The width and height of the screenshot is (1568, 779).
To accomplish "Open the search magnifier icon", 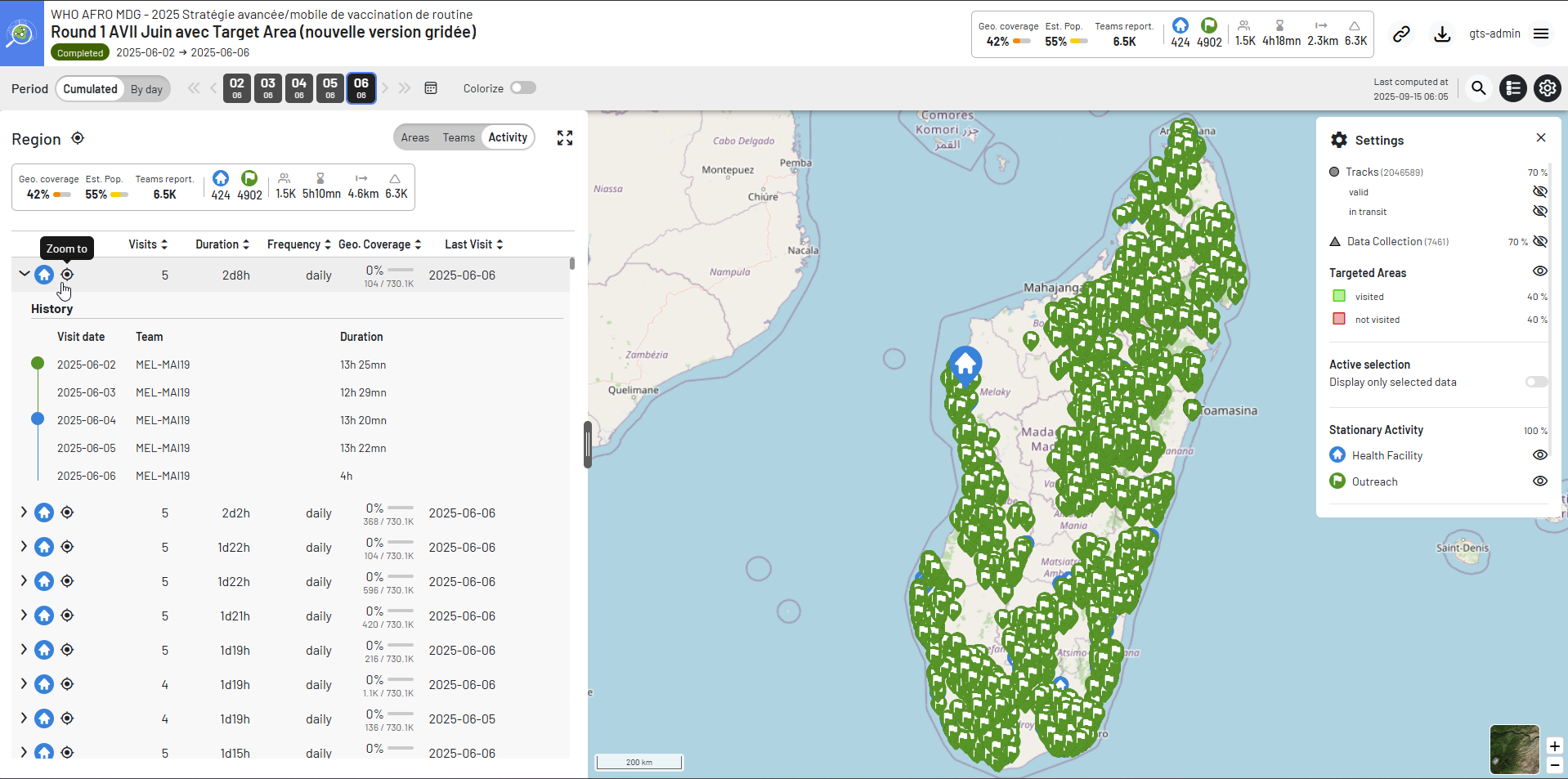I will 1478,88.
